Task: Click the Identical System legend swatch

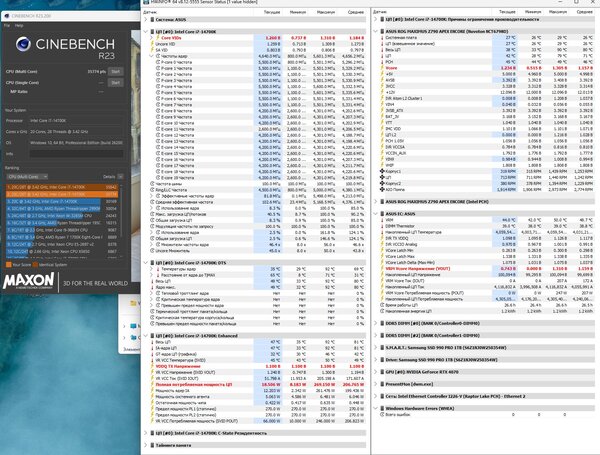Action: tap(35, 264)
